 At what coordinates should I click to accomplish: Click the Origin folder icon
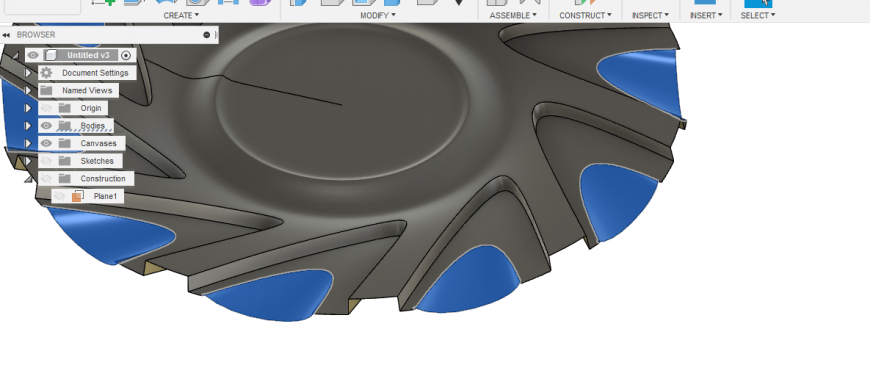[x=65, y=108]
